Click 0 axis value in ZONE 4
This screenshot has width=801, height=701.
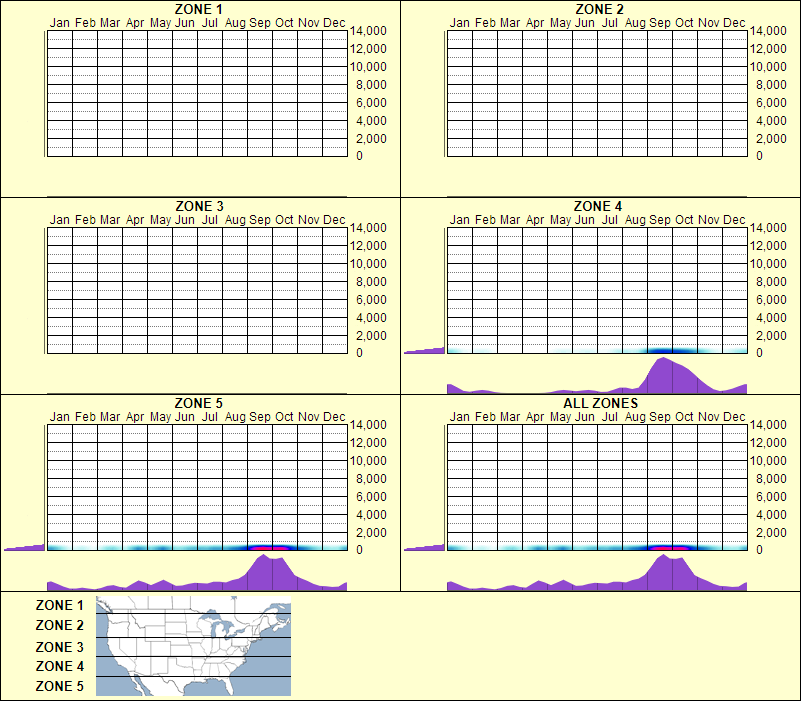pos(759,353)
